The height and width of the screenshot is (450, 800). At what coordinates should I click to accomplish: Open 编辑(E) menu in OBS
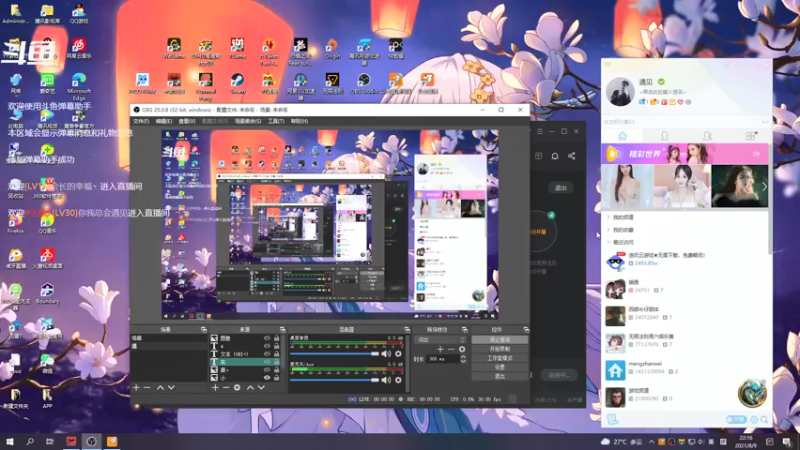[164, 121]
